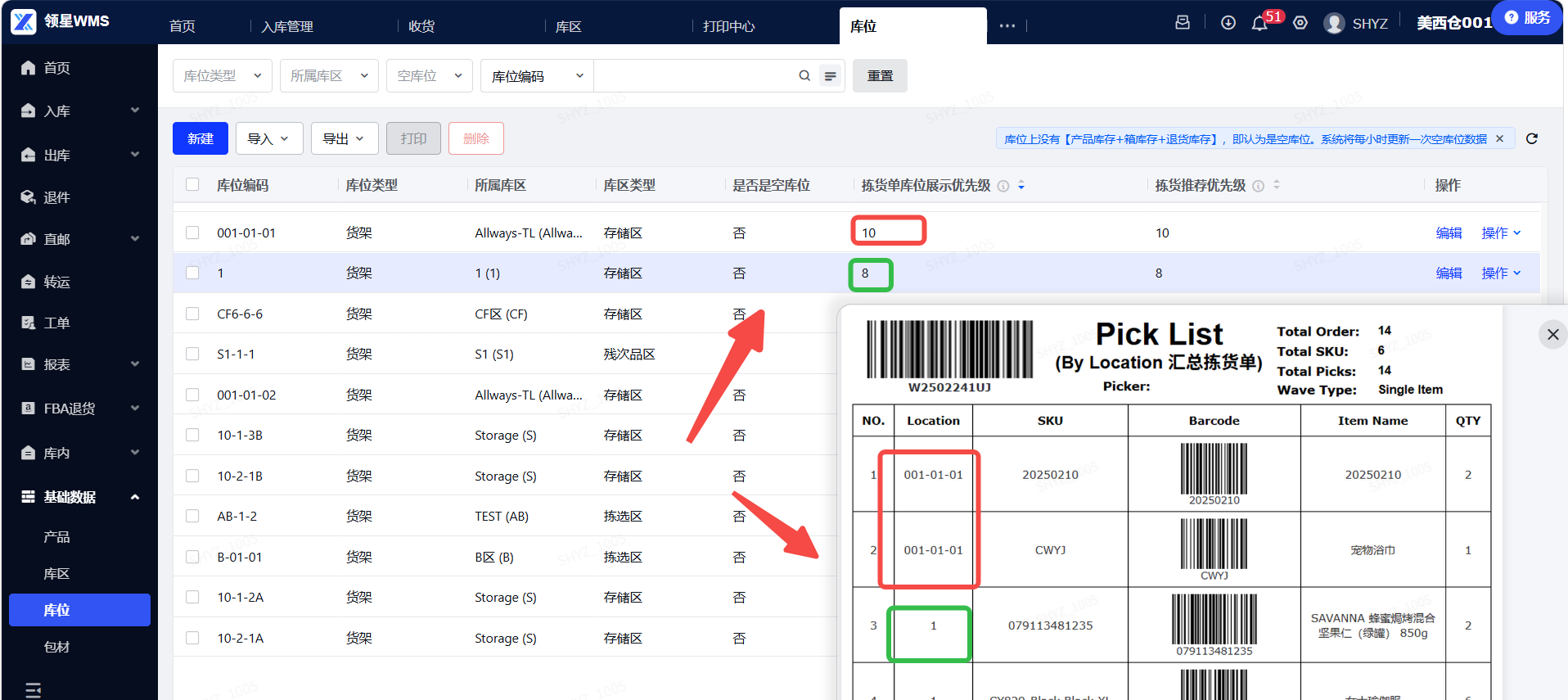
Task: Close the Pick List preview panel
Action: [1553, 334]
